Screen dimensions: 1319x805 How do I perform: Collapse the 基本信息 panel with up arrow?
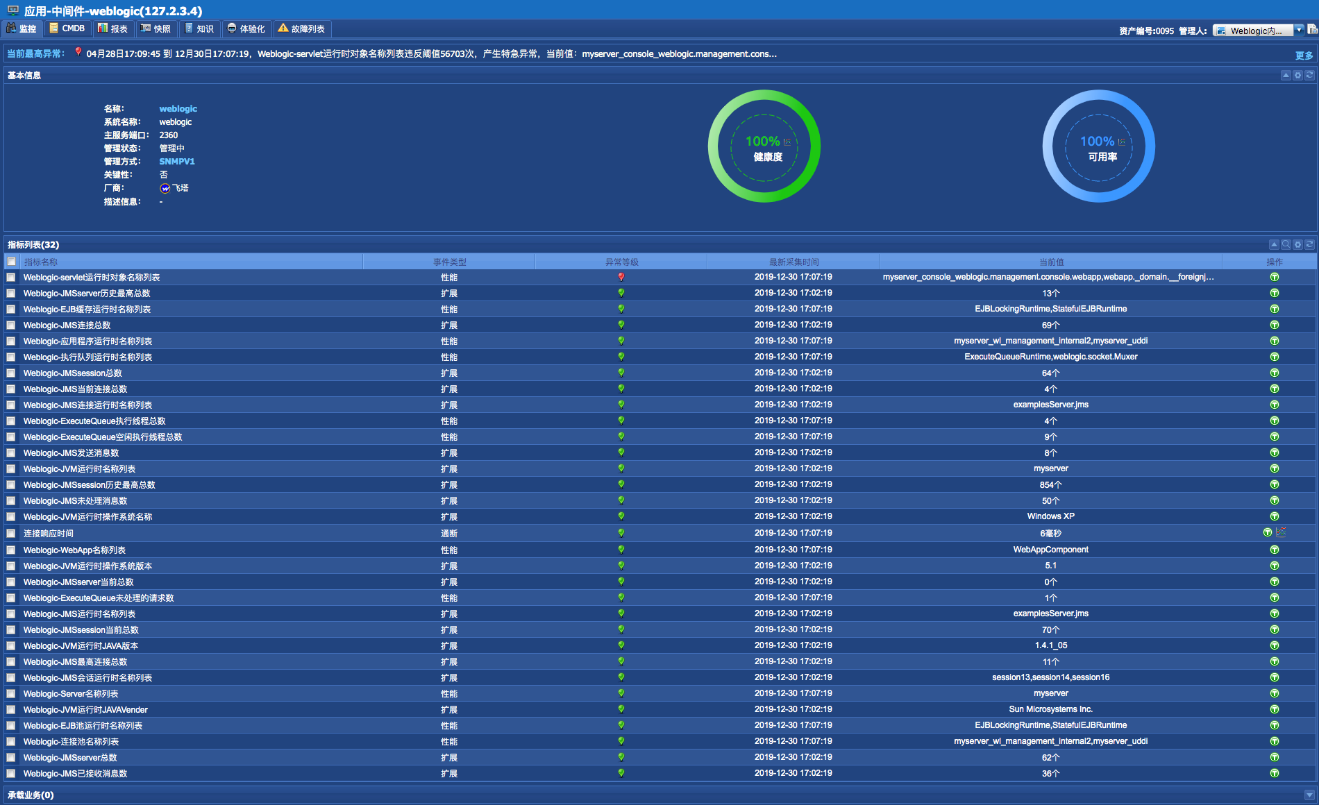[1286, 75]
